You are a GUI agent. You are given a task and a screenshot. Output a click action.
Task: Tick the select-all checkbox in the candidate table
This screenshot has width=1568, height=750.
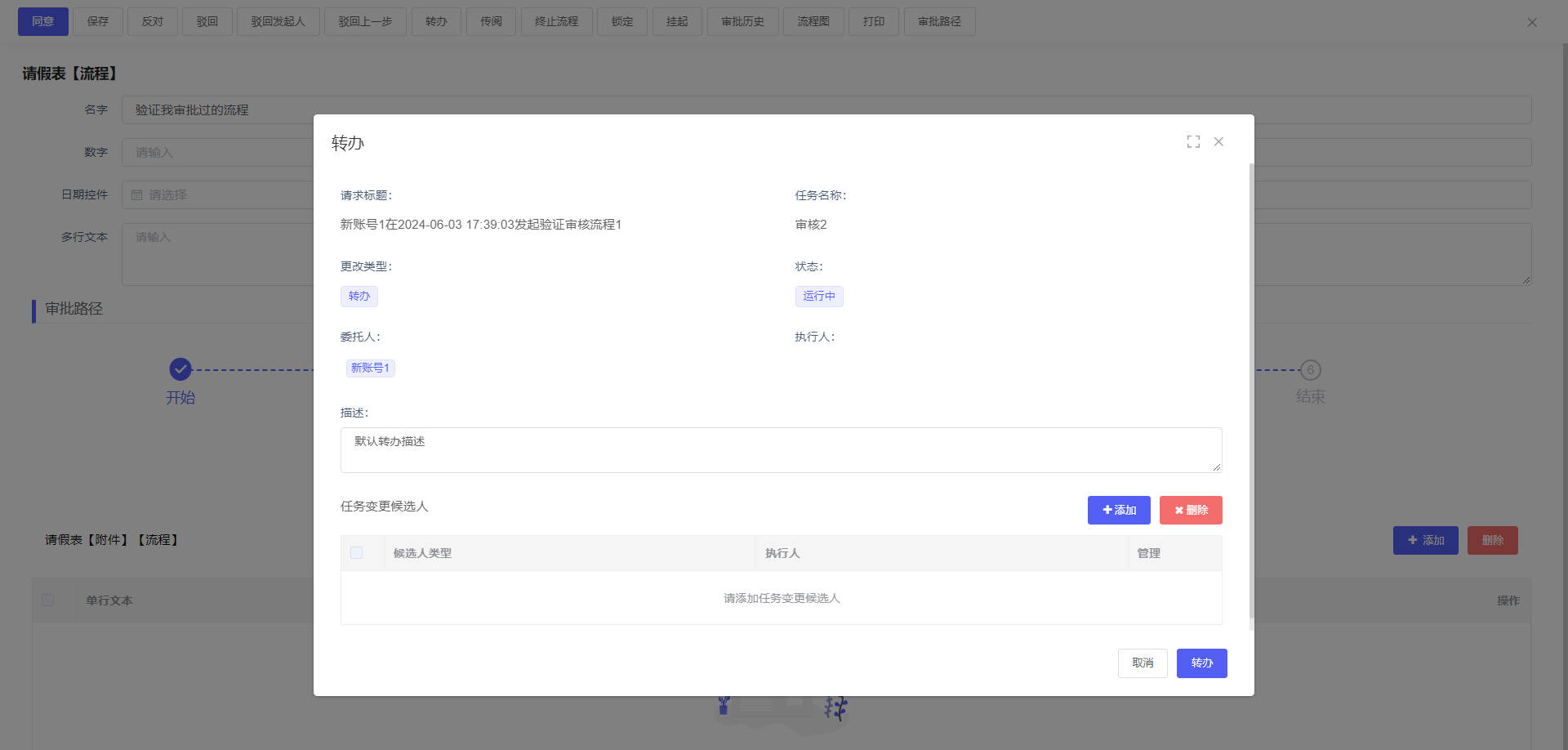[x=357, y=553]
